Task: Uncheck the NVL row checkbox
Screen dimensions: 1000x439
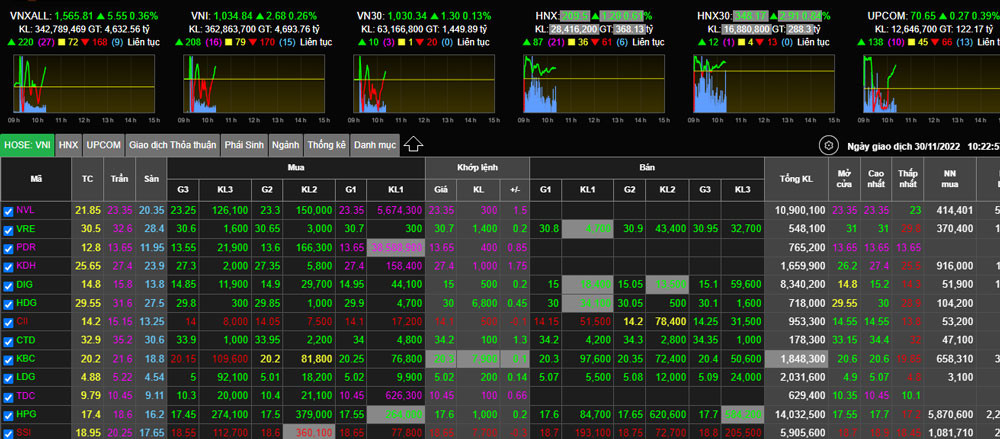Action: 9,211
